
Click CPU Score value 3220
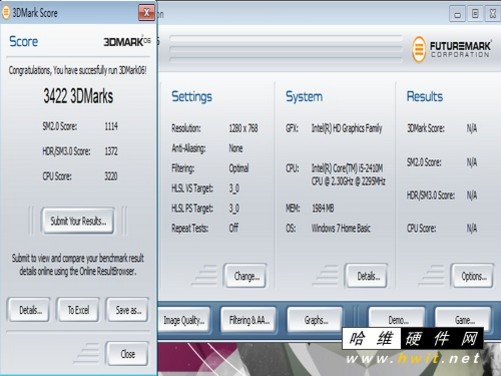[x=111, y=176]
